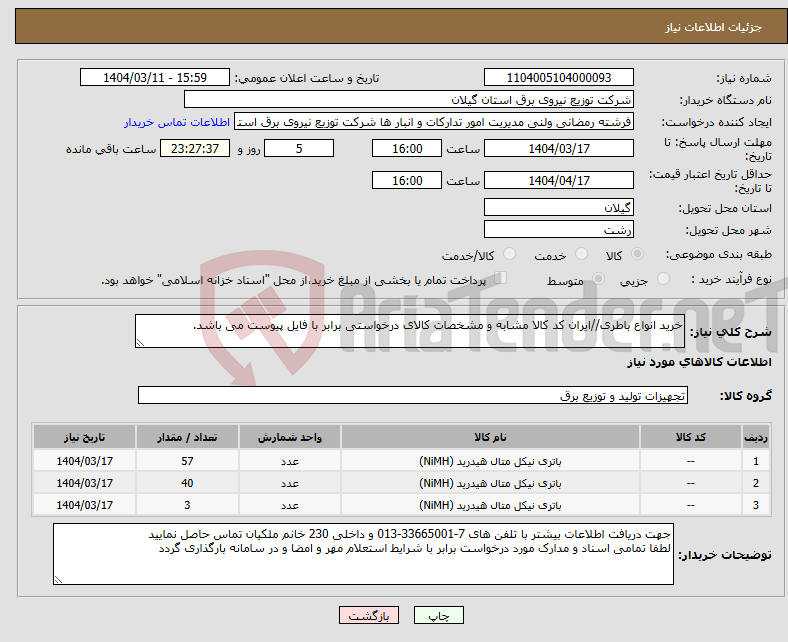Select the خدمت radio button

click(581, 254)
